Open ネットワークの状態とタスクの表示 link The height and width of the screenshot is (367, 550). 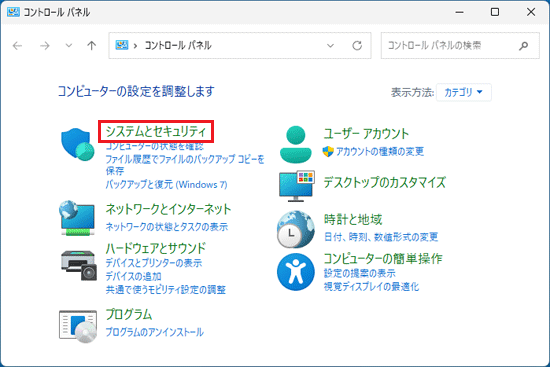(x=167, y=227)
